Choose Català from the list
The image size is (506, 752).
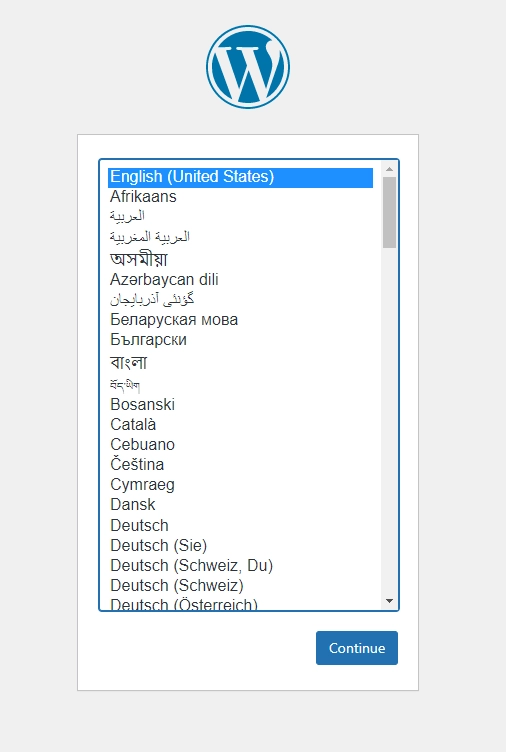tap(240, 425)
